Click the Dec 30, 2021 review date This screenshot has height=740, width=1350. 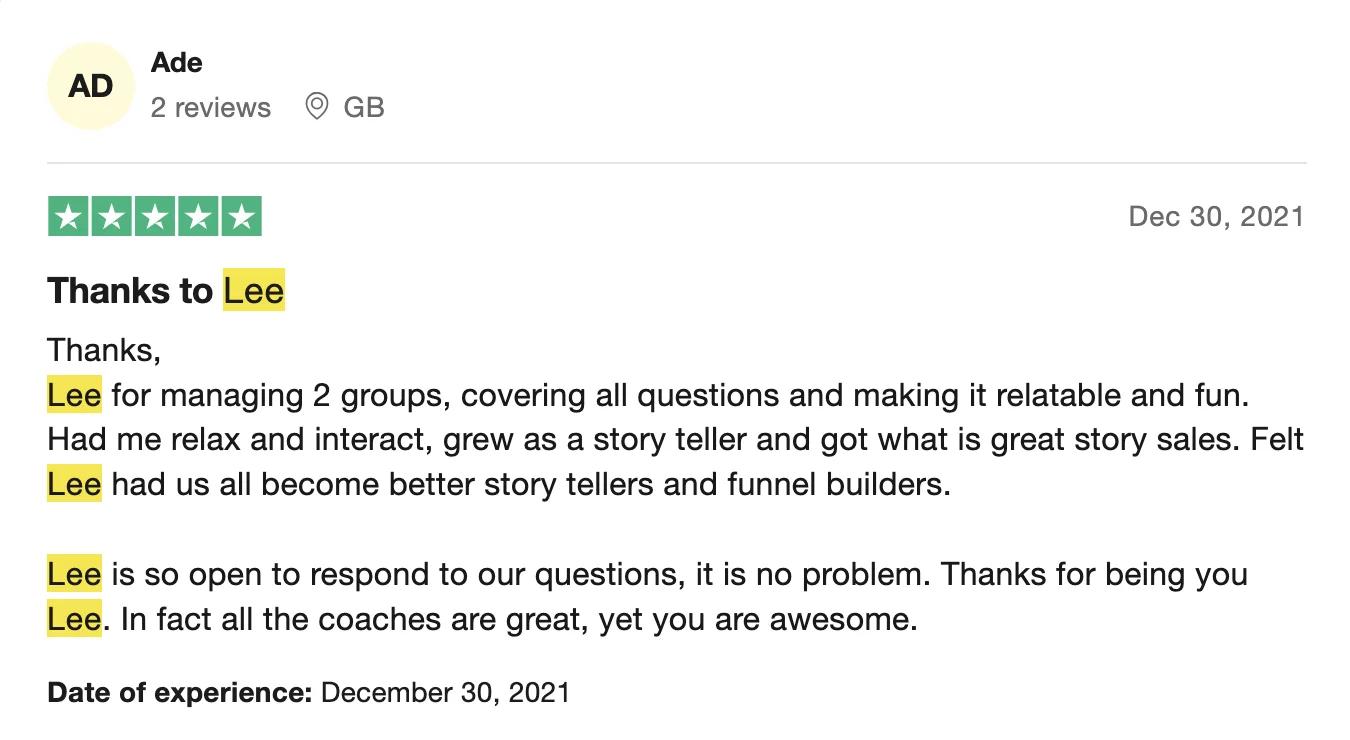(x=1216, y=216)
